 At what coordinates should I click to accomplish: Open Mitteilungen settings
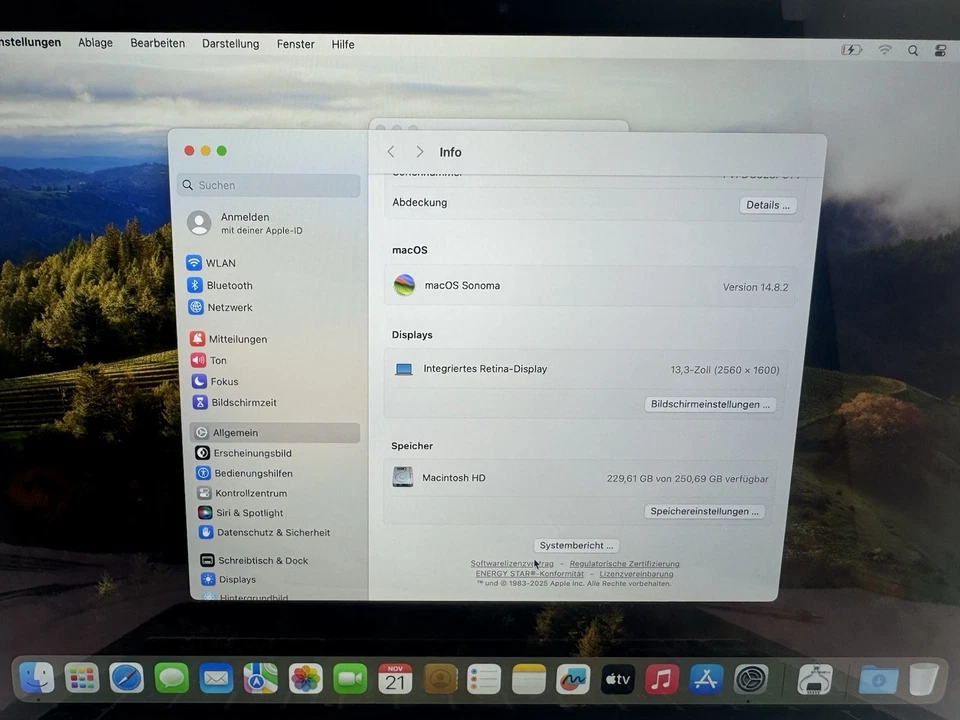click(x=229, y=339)
